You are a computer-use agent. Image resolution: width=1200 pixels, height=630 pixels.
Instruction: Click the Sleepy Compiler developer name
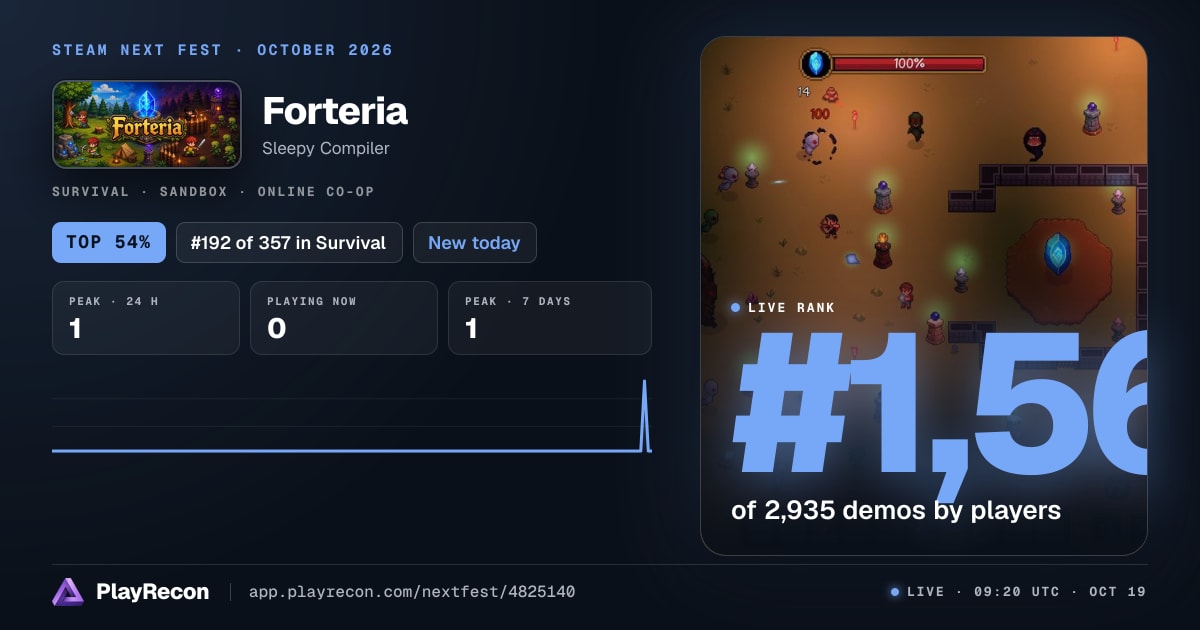(x=326, y=148)
